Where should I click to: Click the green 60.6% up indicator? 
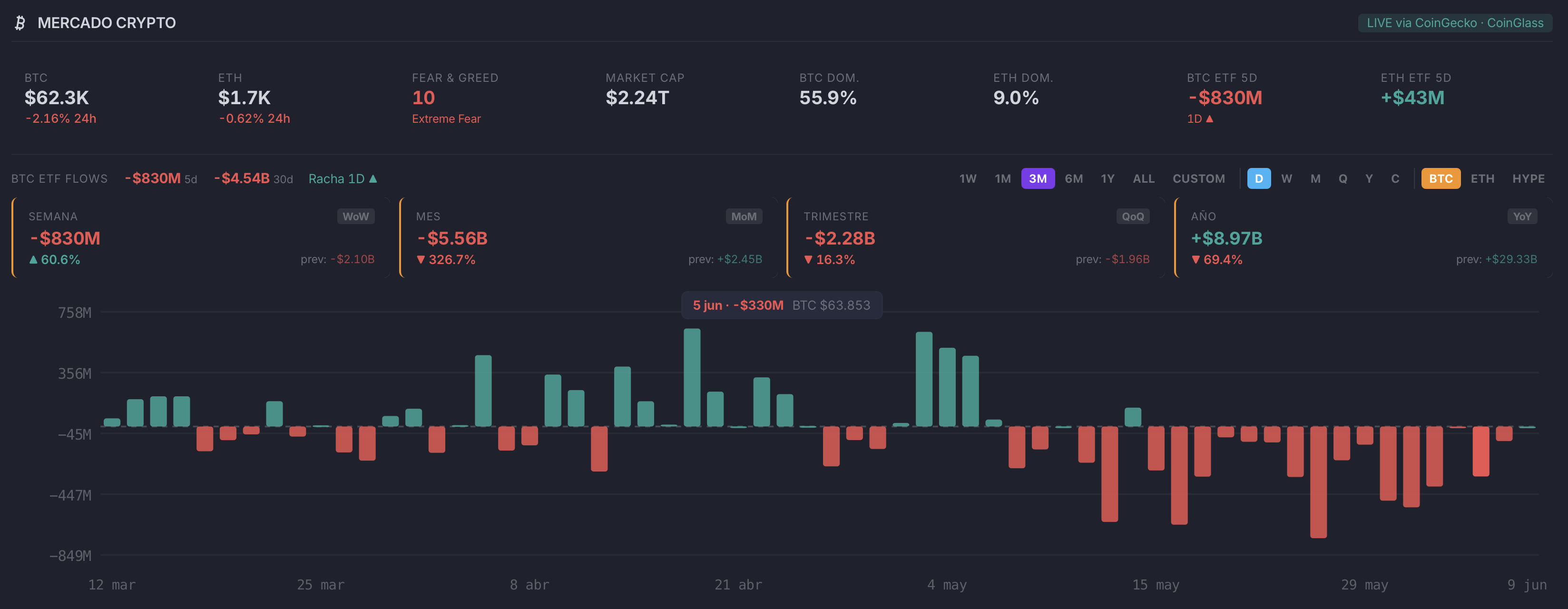pyautogui.click(x=54, y=259)
